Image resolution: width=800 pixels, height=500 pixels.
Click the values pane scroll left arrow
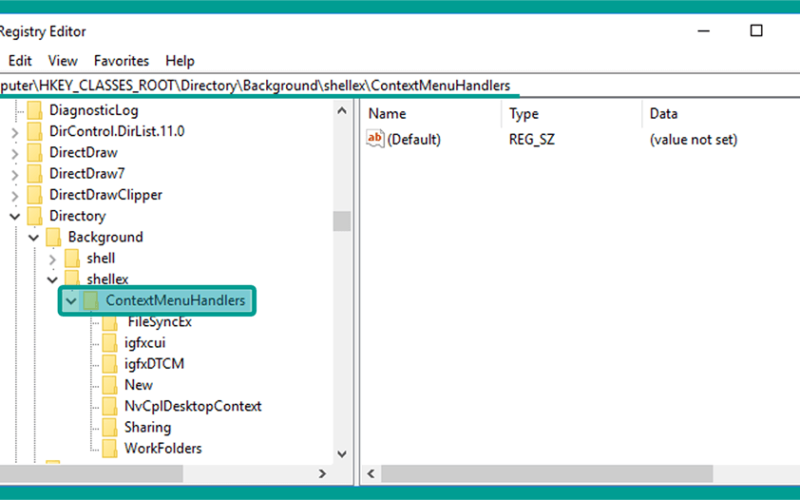pos(371,474)
